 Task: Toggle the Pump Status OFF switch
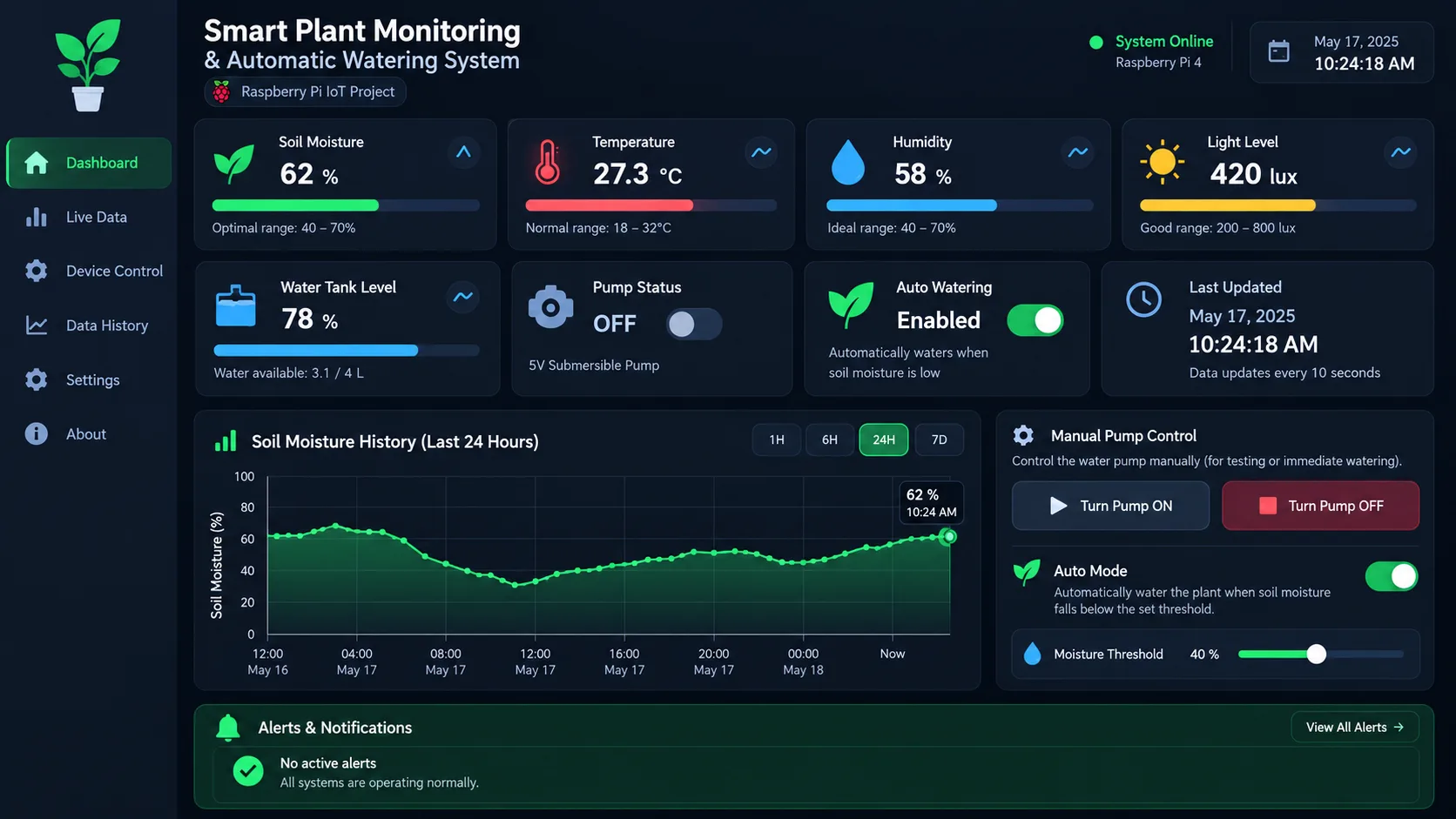click(x=694, y=324)
